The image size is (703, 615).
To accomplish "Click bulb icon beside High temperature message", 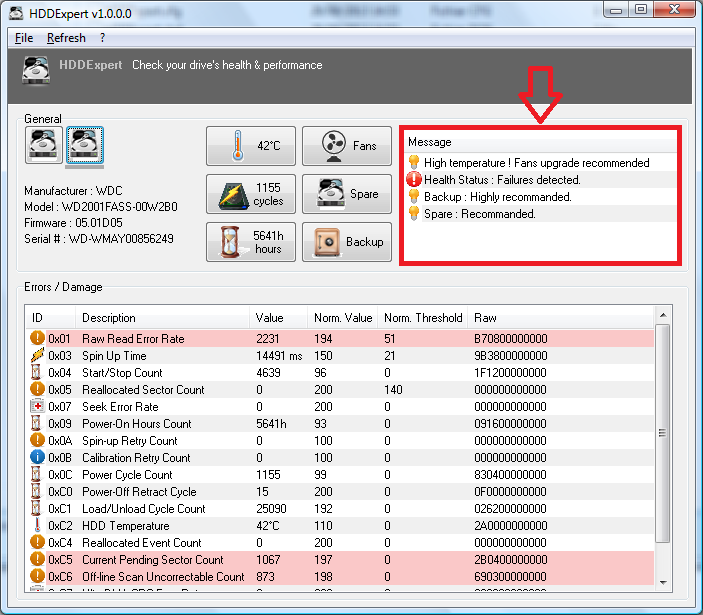I will coord(413,162).
